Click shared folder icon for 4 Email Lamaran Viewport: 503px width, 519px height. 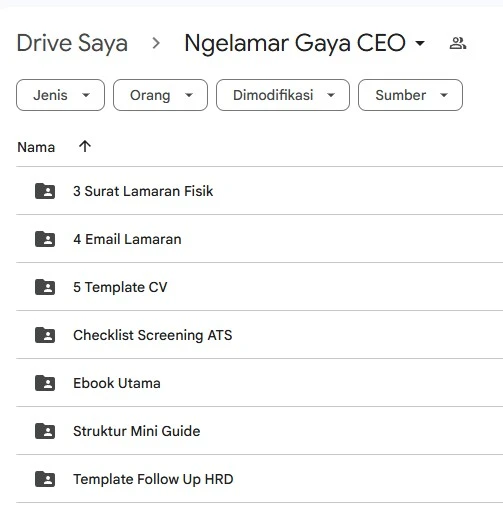click(45, 239)
